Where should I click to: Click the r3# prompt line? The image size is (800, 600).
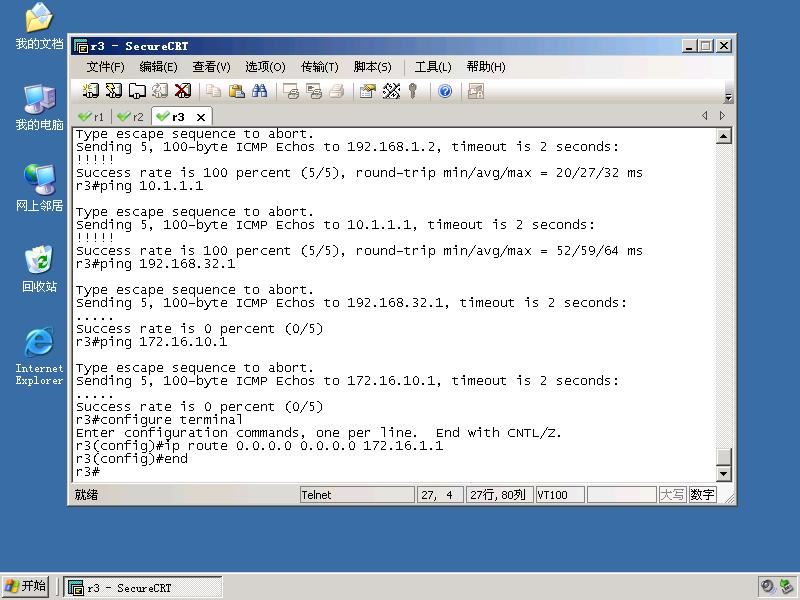click(x=88, y=471)
